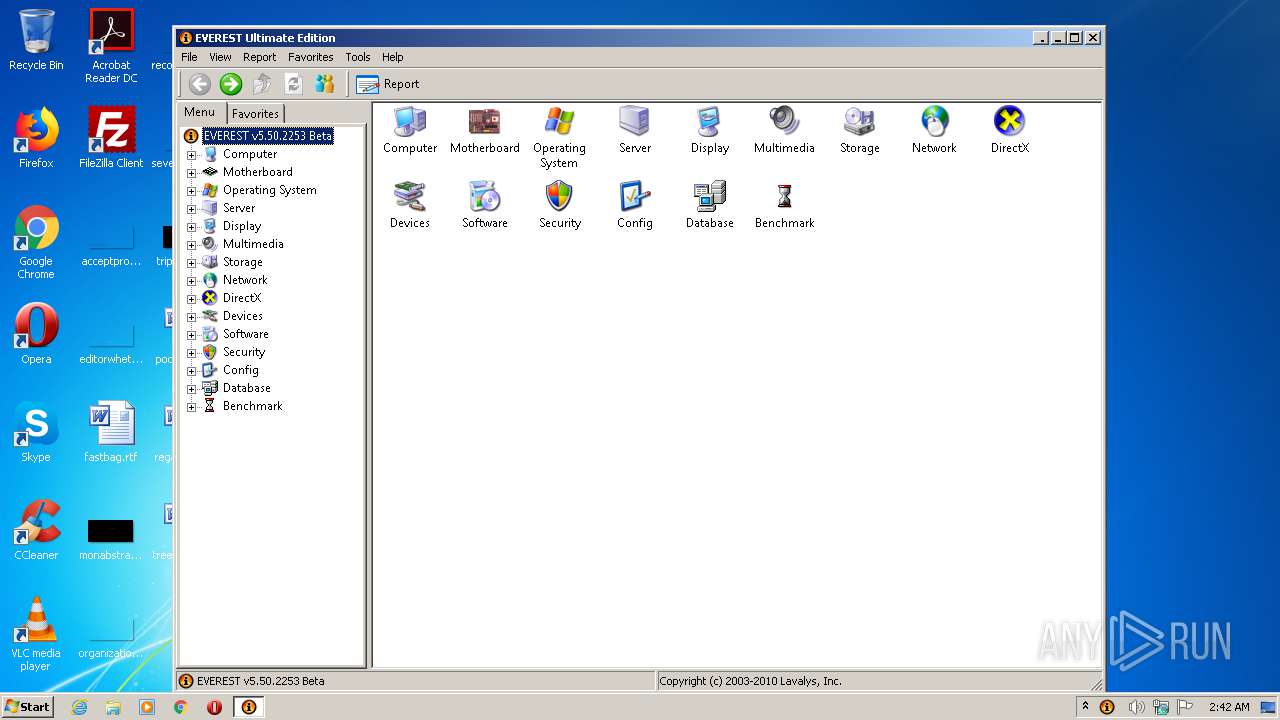Image resolution: width=1280 pixels, height=720 pixels.
Task: Select EVEREST v5.50.2253 Beta tree root
Action: coord(267,136)
